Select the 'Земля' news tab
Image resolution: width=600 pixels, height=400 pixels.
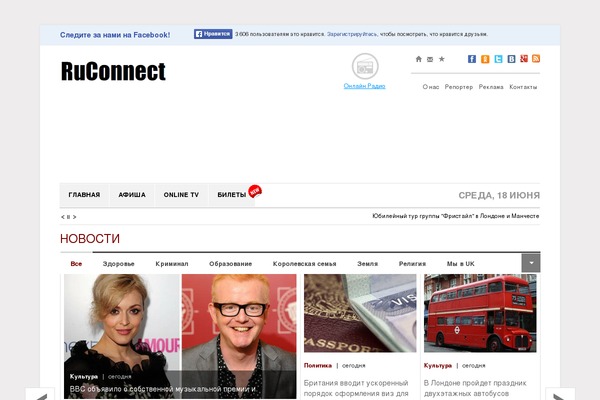point(367,264)
